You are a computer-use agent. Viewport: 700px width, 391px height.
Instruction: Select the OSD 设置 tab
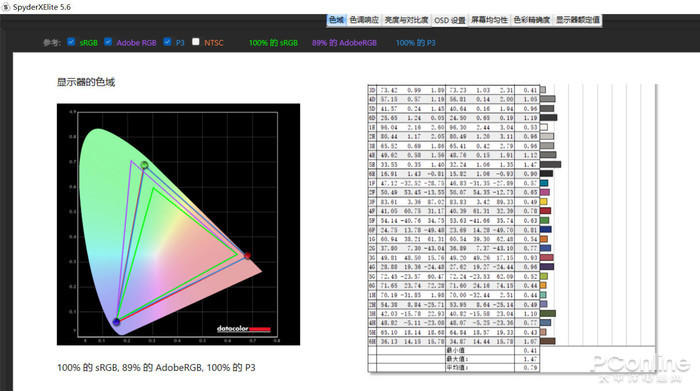point(450,21)
